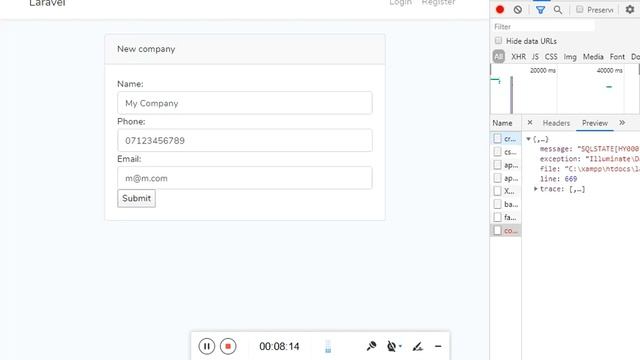
Task: Toggle the network filter funnel icon
Action: click(x=540, y=10)
